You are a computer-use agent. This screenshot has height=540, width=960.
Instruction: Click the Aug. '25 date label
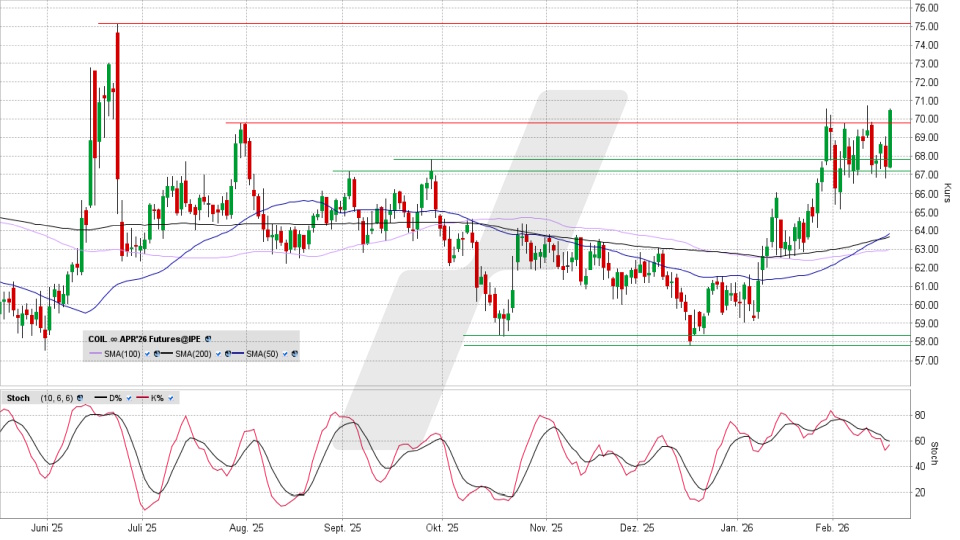[x=246, y=528]
